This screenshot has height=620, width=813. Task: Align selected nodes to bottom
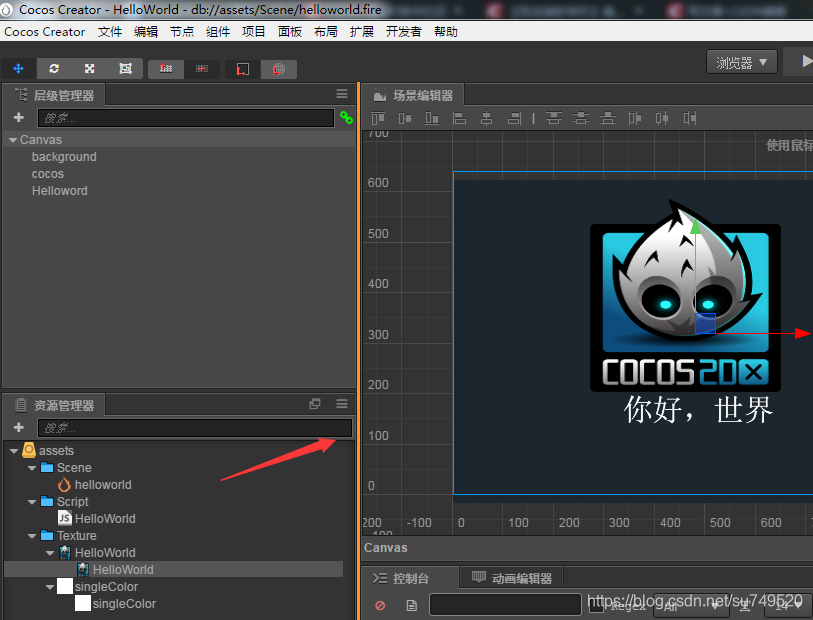pyautogui.click(x=432, y=119)
